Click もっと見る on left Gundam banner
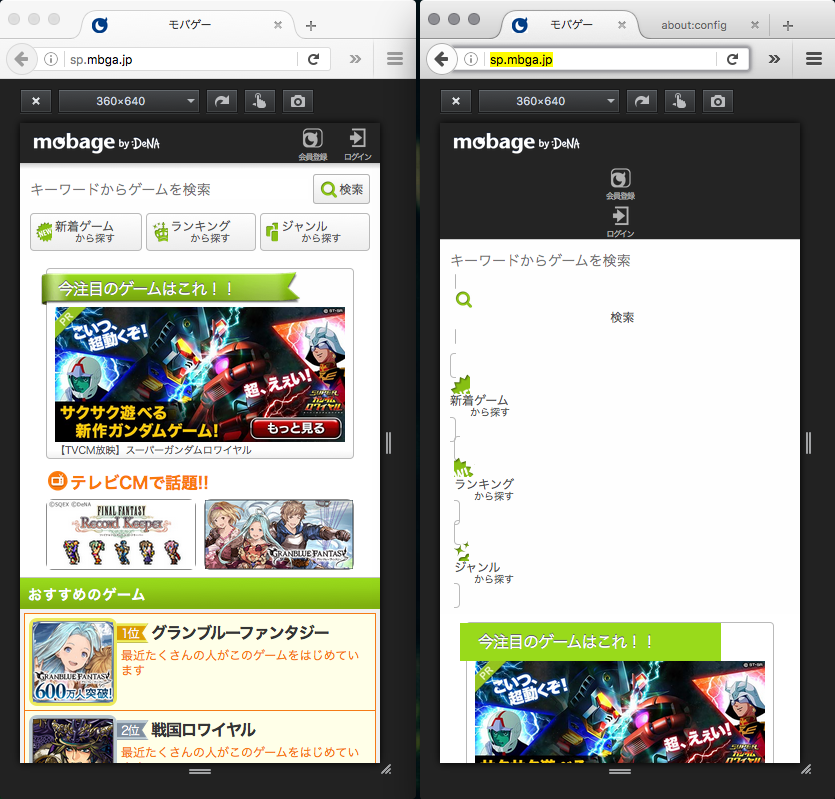Screen dimensions: 835x799 point(296,428)
